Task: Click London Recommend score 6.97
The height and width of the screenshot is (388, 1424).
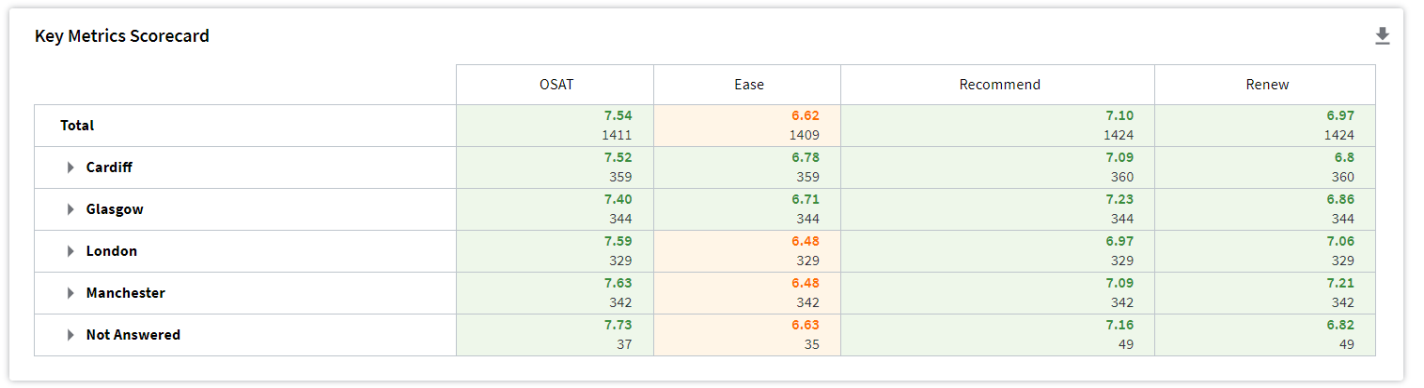Action: (1120, 242)
